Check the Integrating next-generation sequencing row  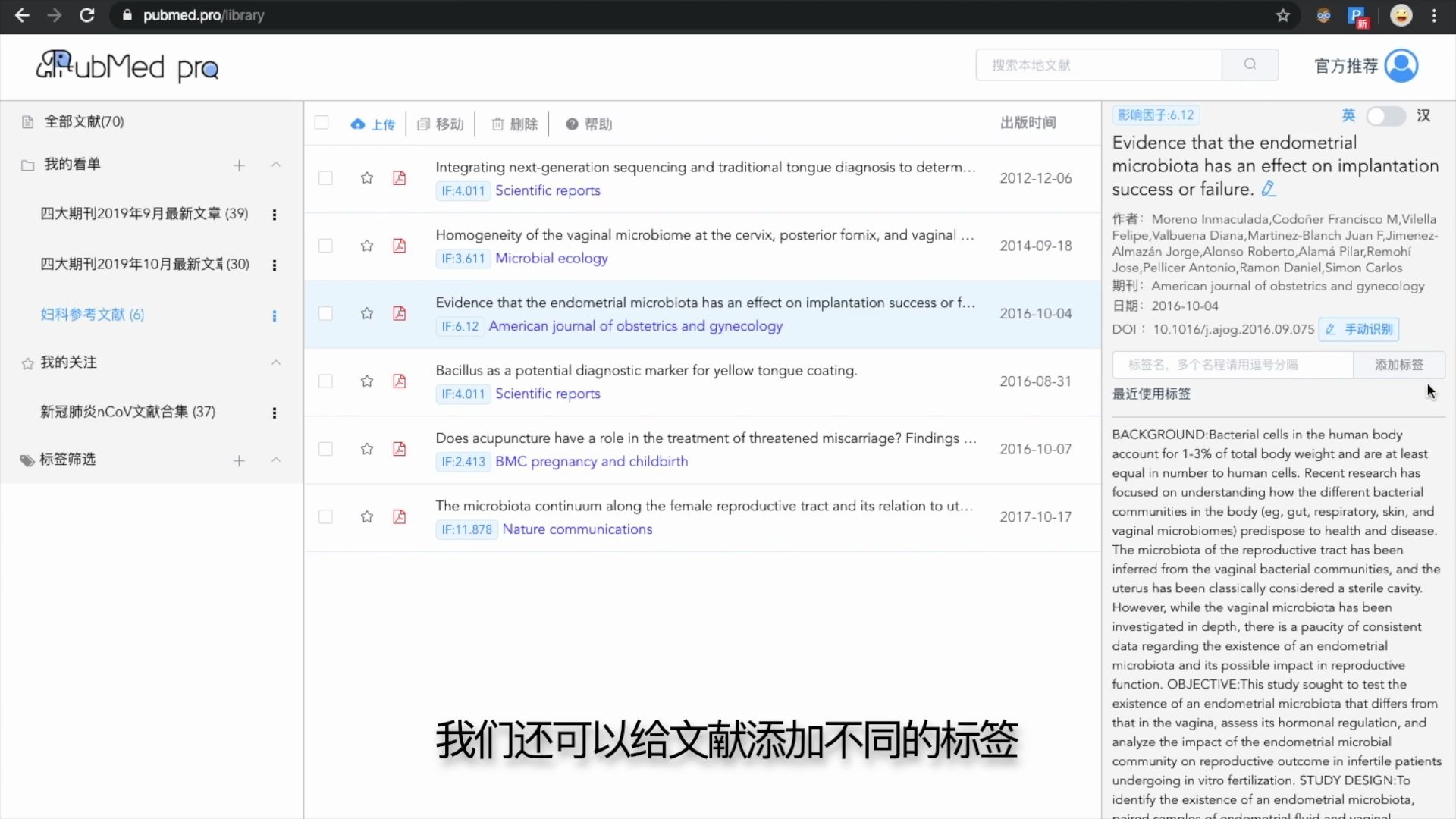325,178
